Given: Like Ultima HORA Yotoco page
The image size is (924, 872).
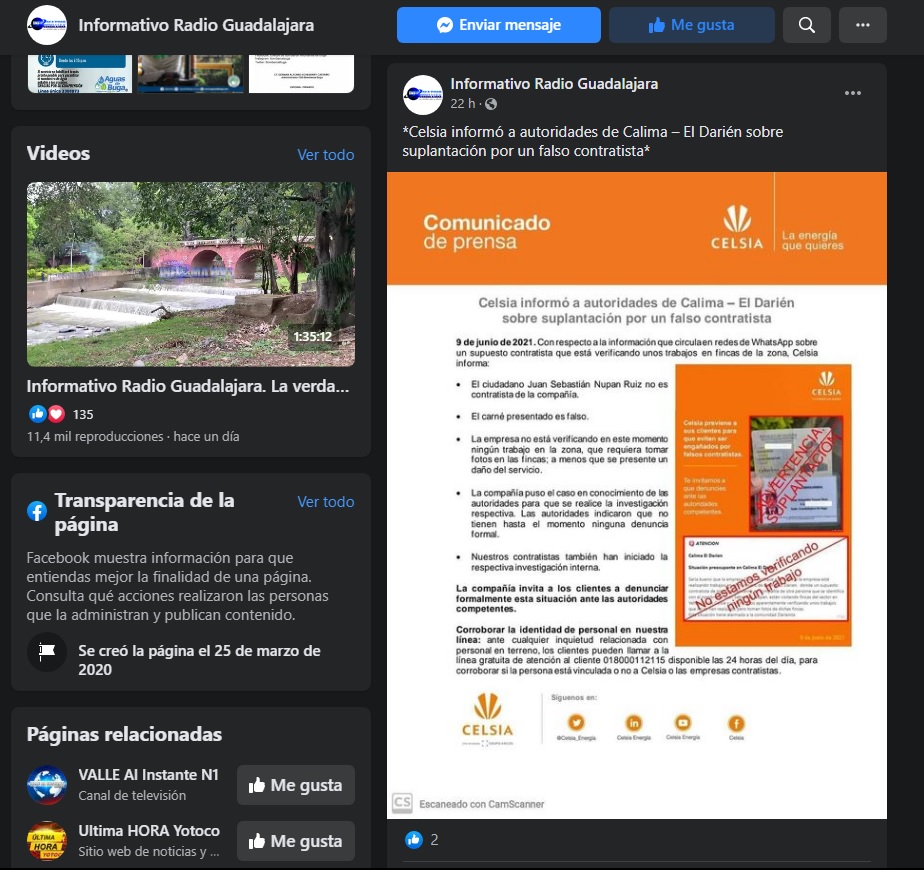Looking at the screenshot, I should point(296,841).
